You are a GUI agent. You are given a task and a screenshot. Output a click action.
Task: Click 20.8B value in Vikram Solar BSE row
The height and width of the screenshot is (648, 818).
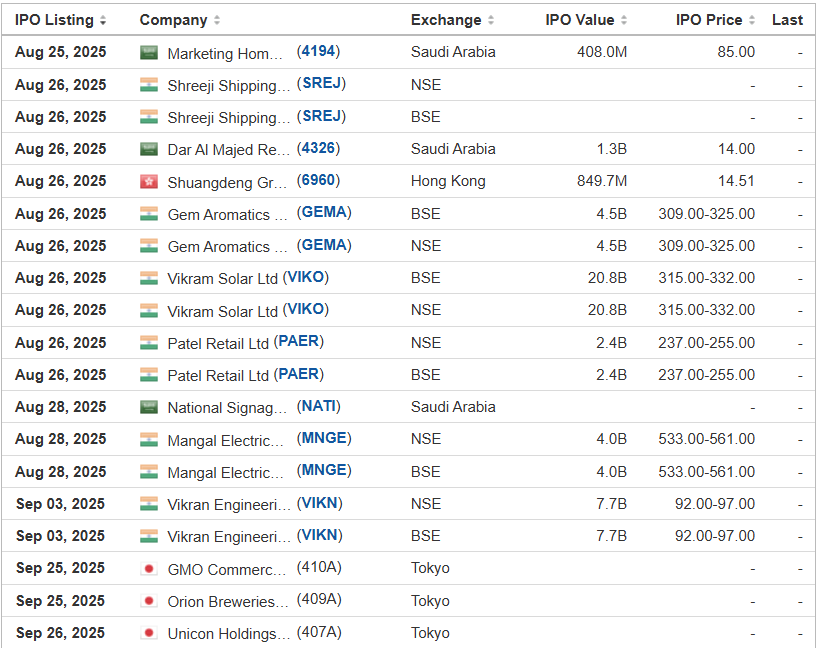tap(607, 278)
